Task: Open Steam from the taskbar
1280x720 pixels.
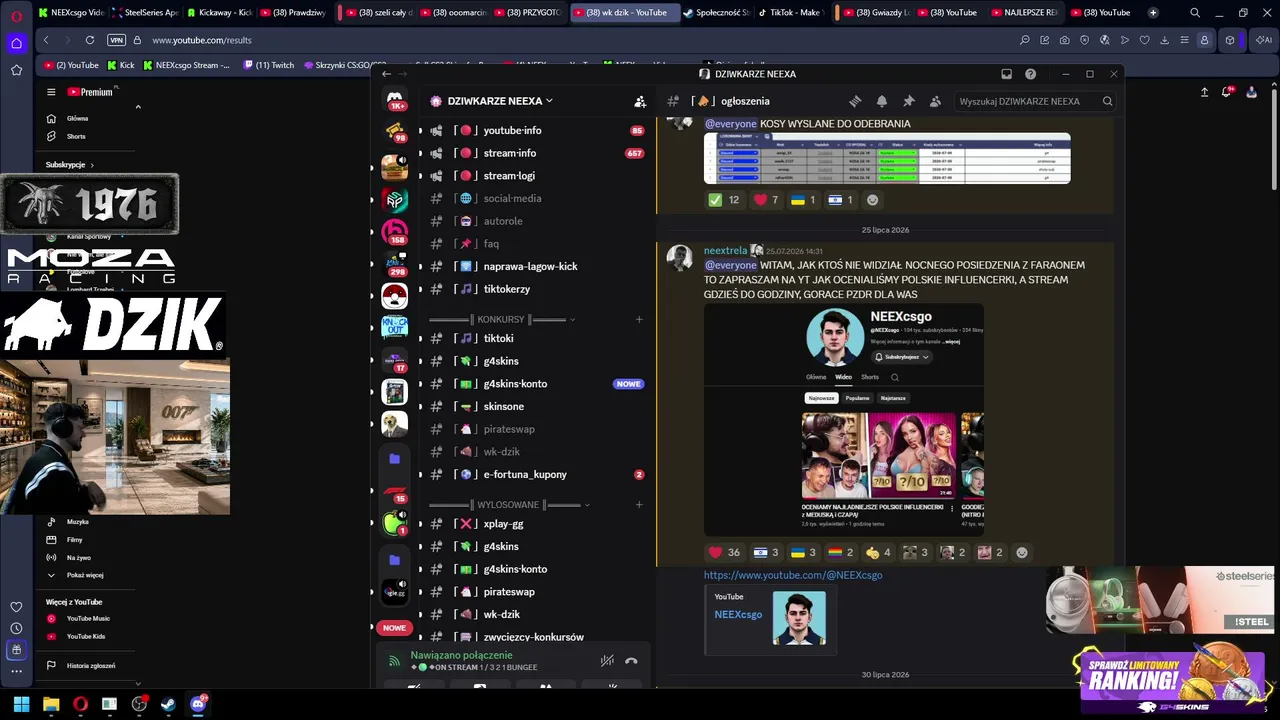Action: tap(168, 704)
